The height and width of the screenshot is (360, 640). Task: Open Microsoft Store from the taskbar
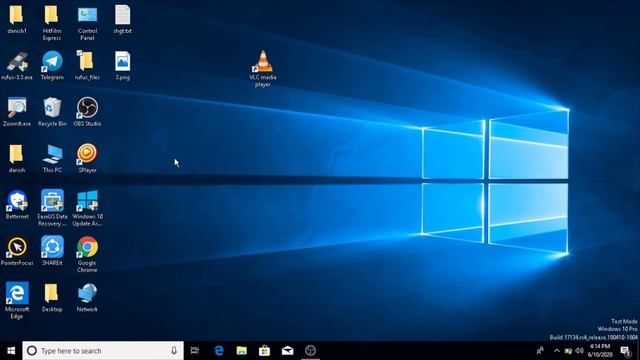click(x=264, y=351)
